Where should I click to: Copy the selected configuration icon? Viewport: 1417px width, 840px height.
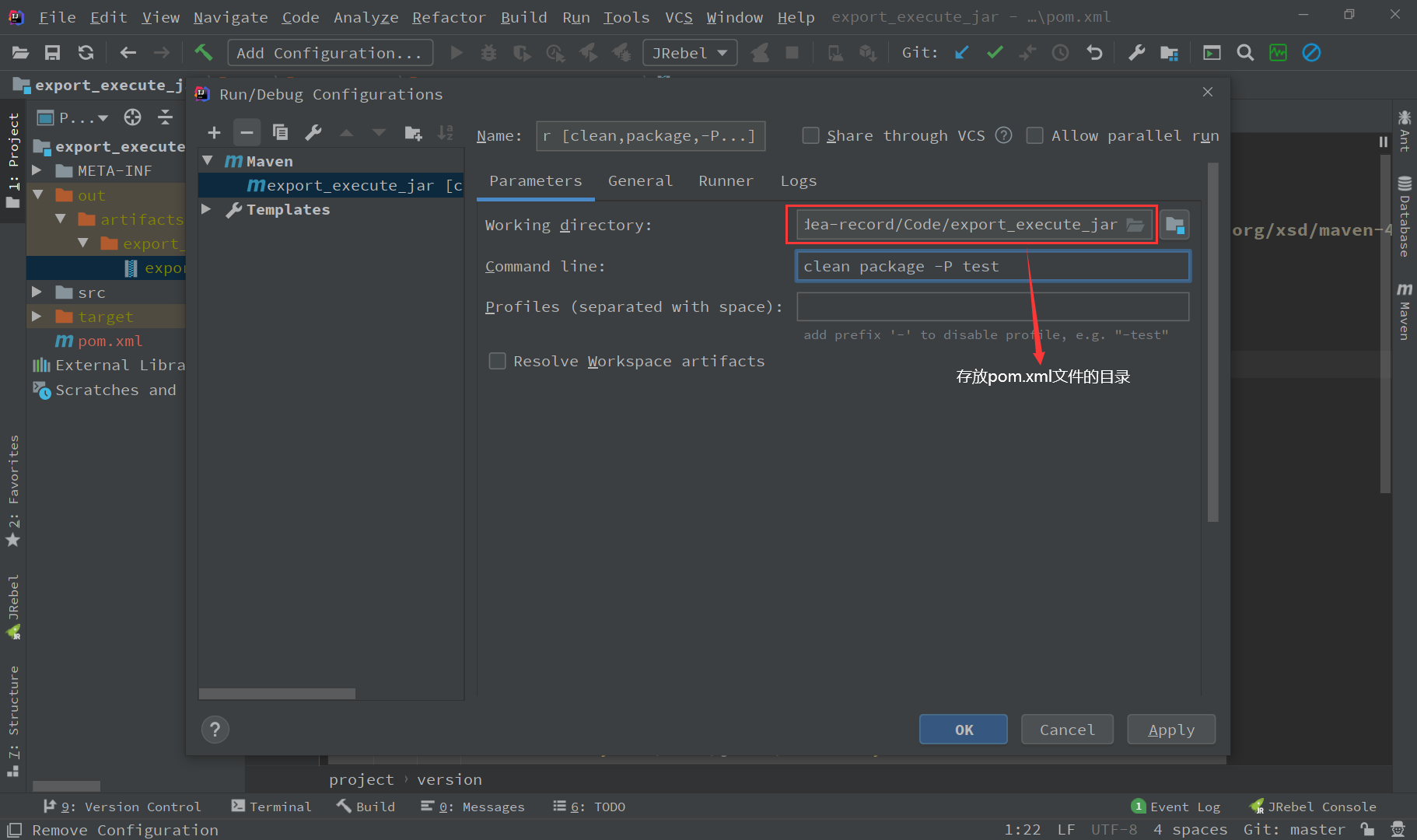pos(280,133)
